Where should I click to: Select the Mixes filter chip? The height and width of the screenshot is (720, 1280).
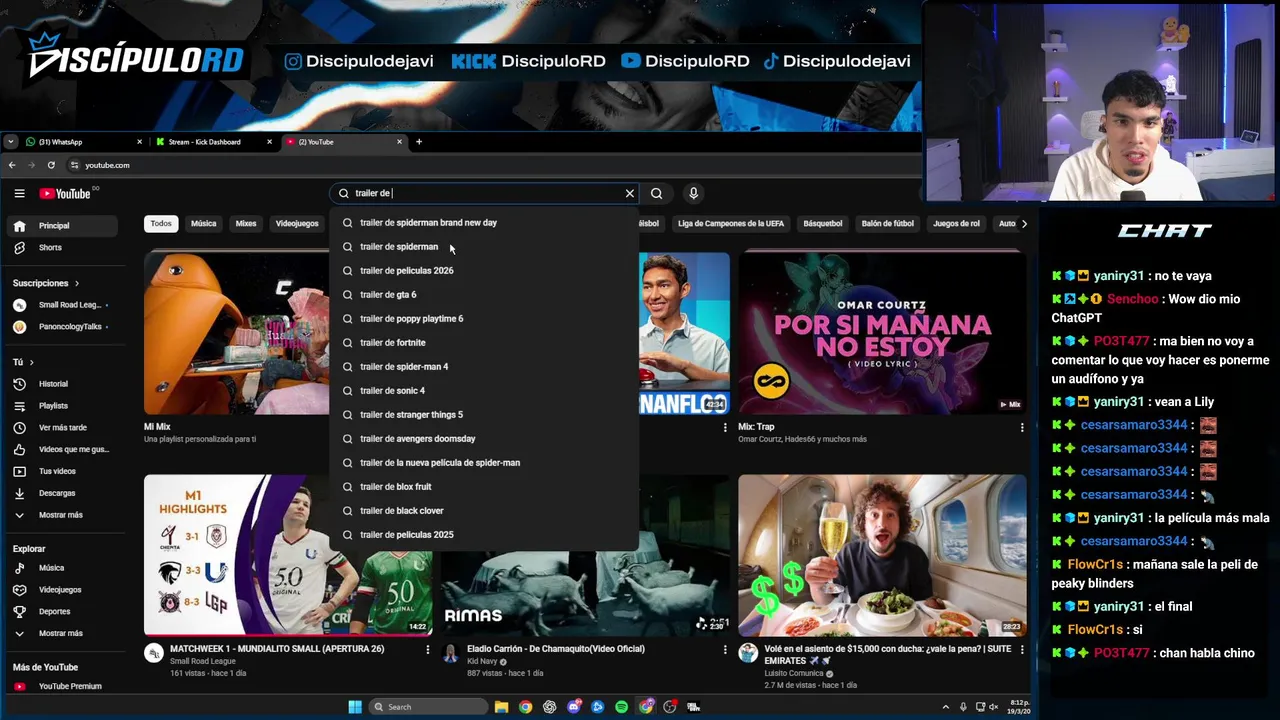point(246,224)
